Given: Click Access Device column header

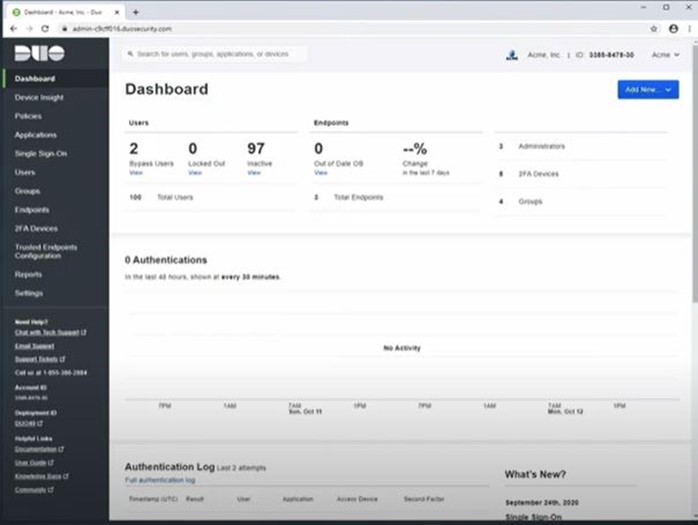Looking at the screenshot, I should (357, 499).
